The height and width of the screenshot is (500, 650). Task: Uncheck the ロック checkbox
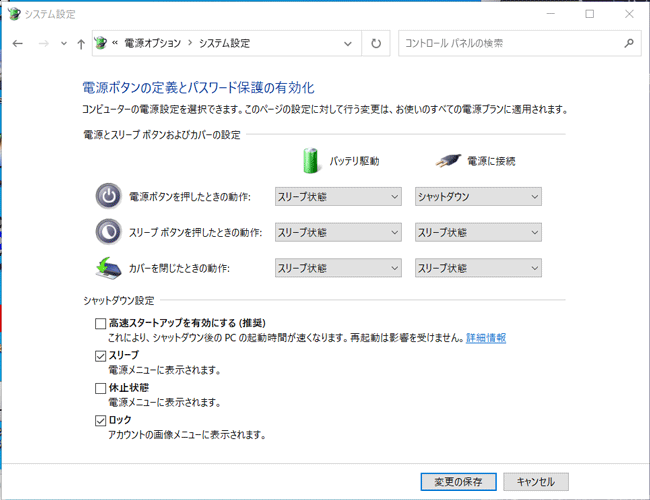point(100,420)
